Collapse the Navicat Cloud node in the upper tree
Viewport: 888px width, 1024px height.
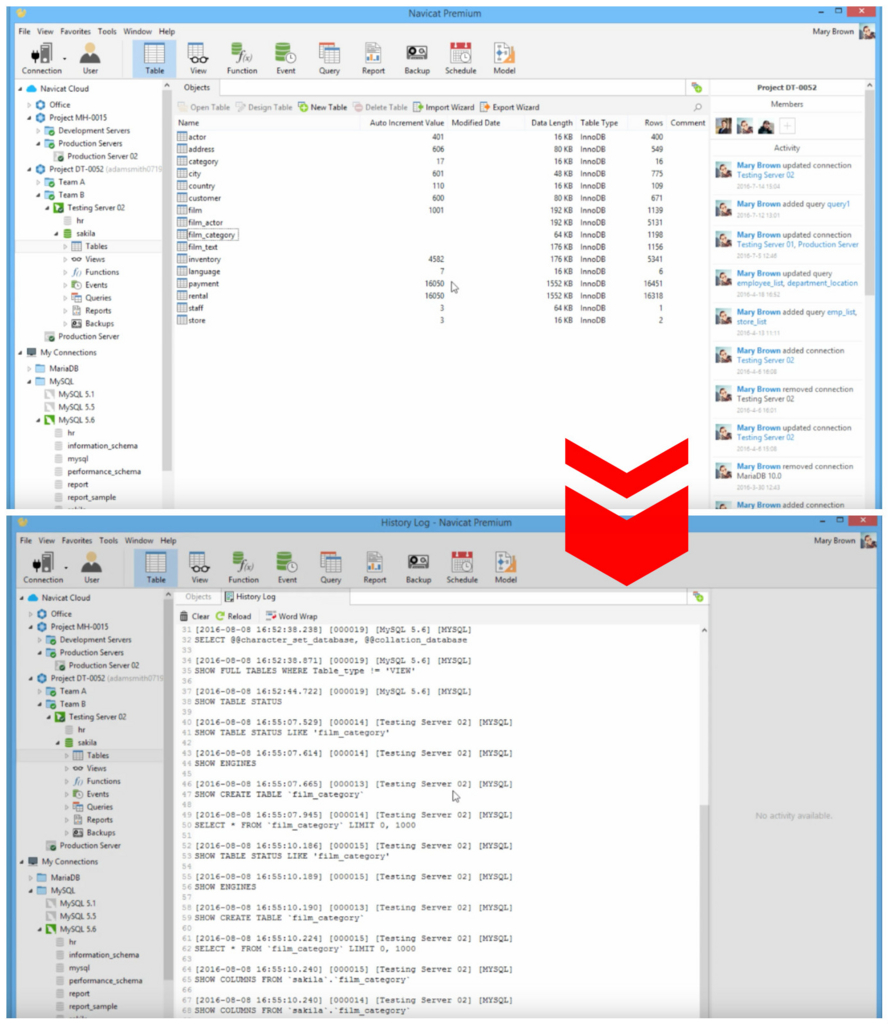coord(20,89)
